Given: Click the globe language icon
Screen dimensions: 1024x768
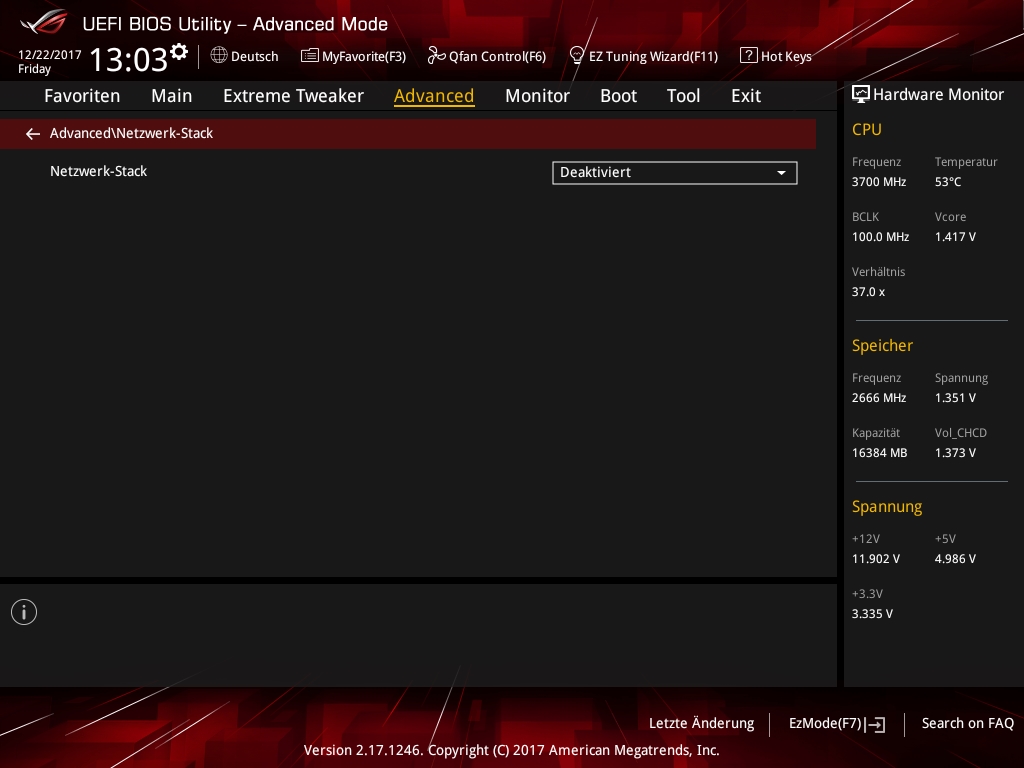Looking at the screenshot, I should click(x=219, y=56).
